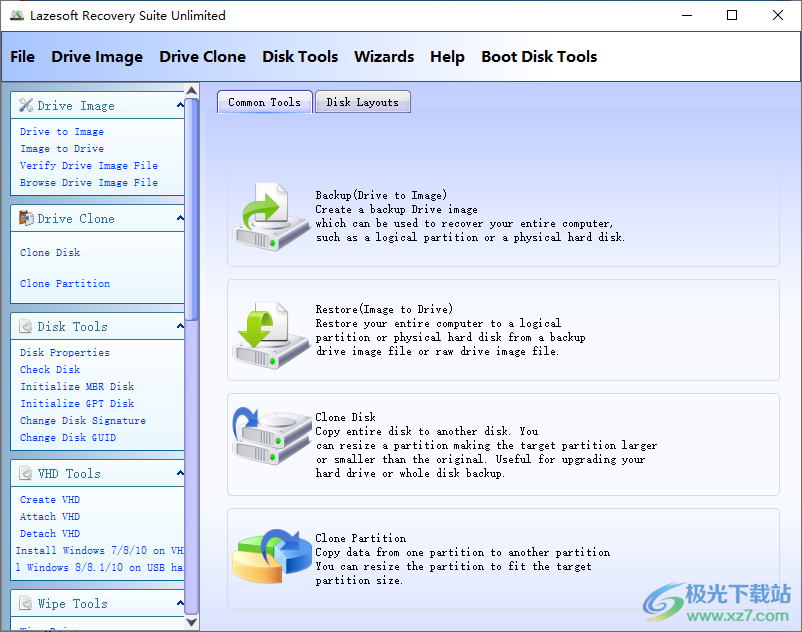Select Change Disk Signature
This screenshot has width=802, height=632.
pyautogui.click(x=82, y=420)
